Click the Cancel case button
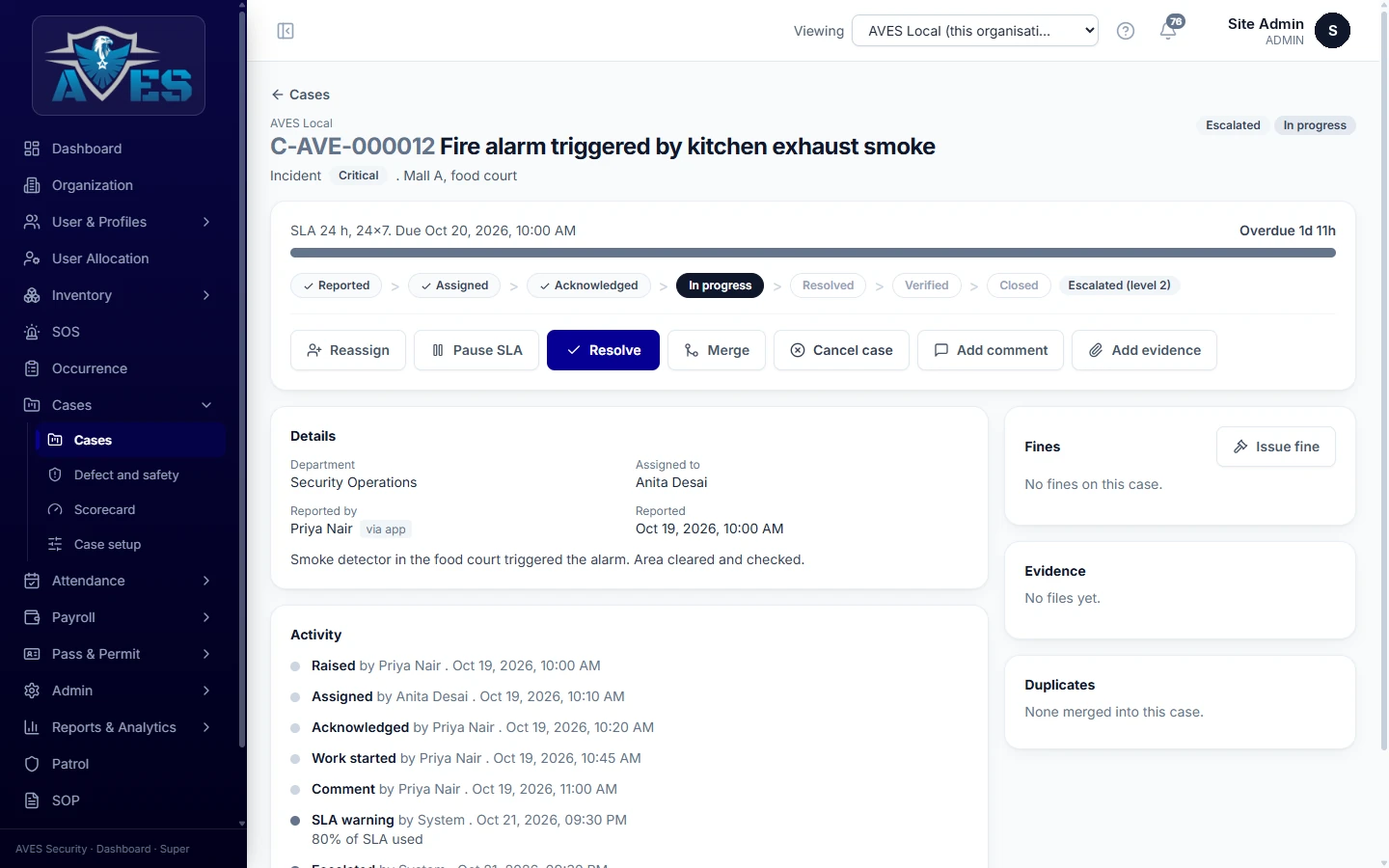 point(841,350)
